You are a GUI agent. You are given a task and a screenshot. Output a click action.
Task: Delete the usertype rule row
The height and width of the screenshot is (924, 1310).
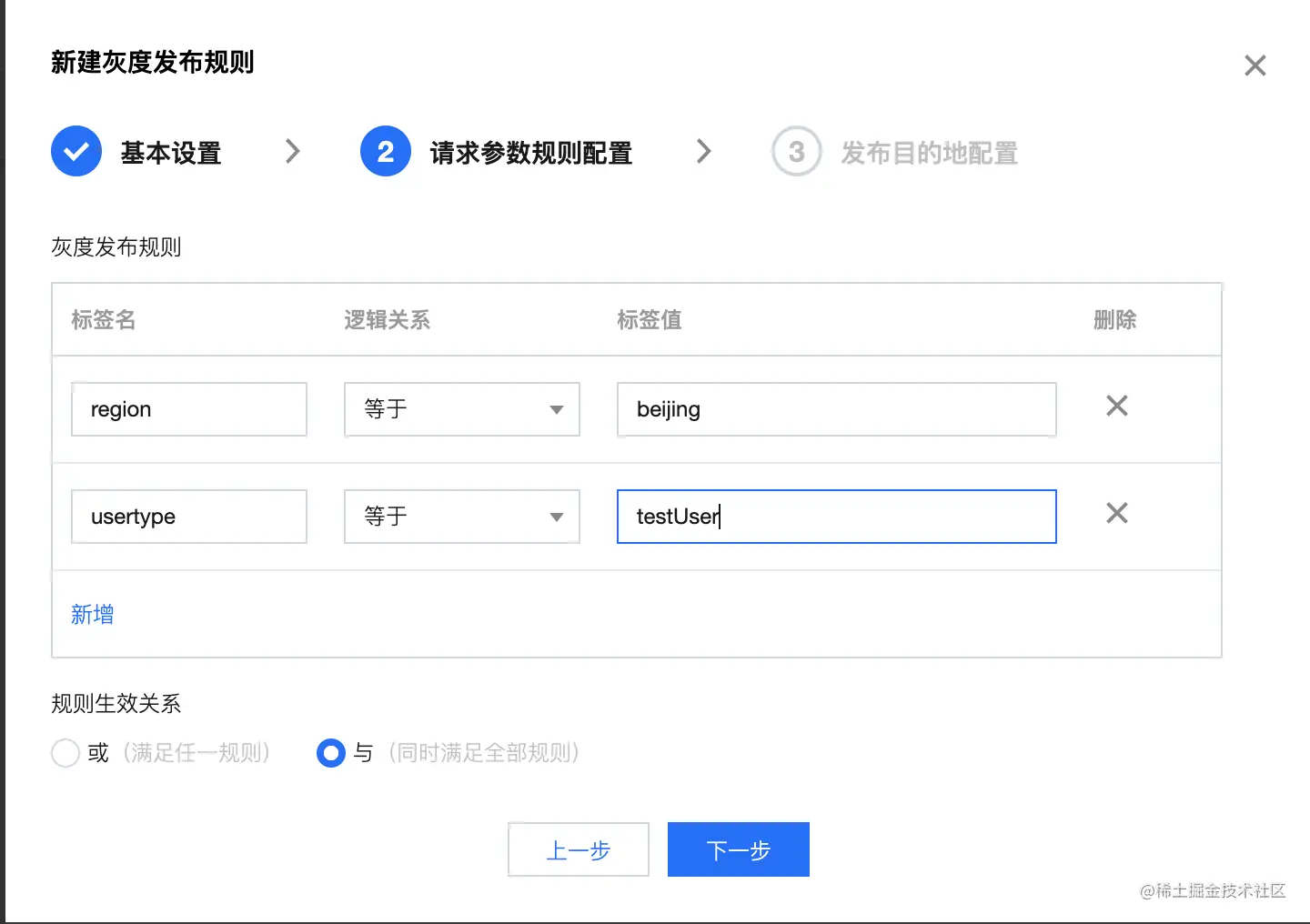[x=1116, y=514]
